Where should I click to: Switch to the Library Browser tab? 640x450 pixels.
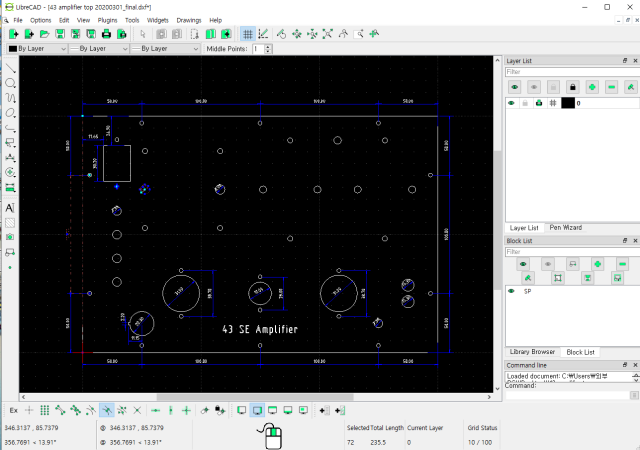pyautogui.click(x=531, y=352)
